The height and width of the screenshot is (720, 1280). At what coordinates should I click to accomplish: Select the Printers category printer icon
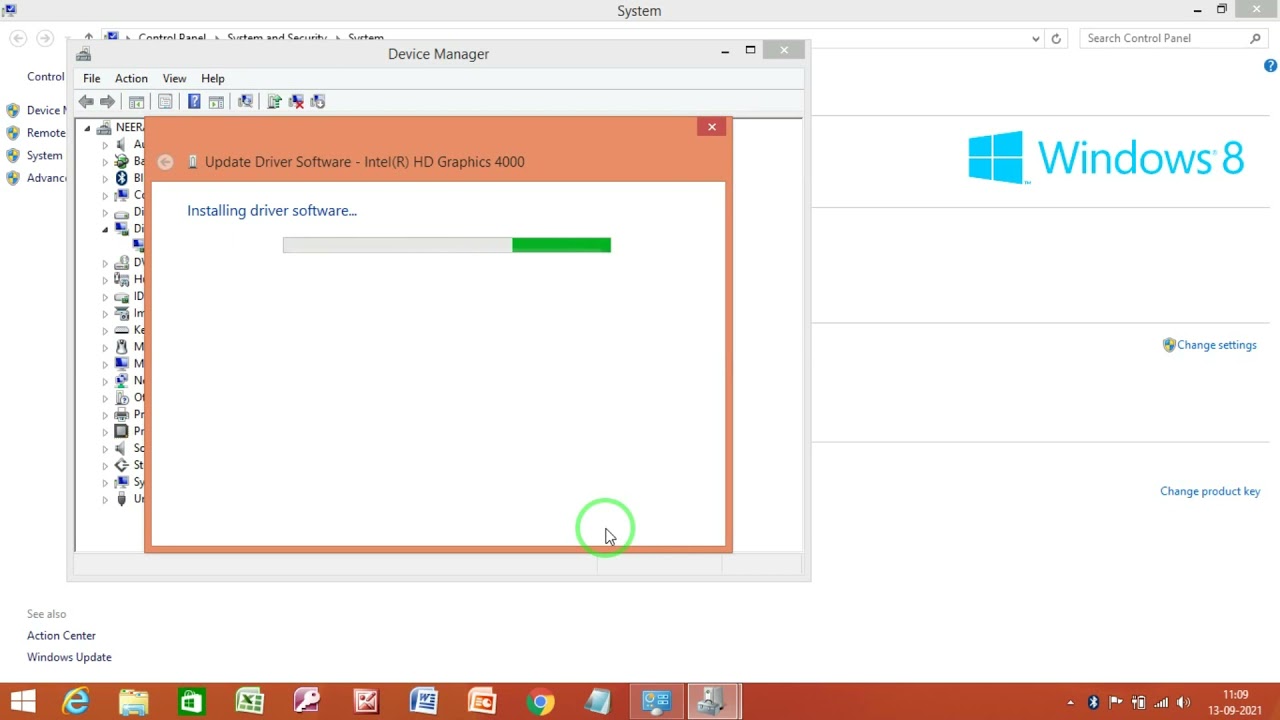[x=122, y=414]
